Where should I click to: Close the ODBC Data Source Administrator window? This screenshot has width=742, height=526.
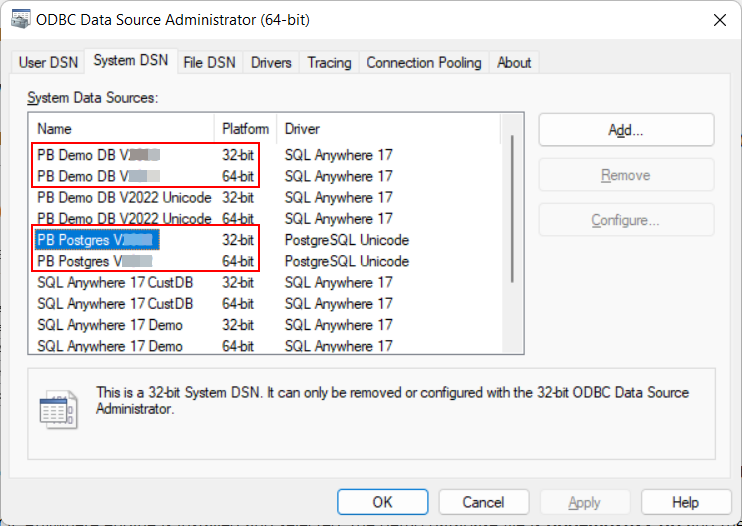tap(718, 21)
